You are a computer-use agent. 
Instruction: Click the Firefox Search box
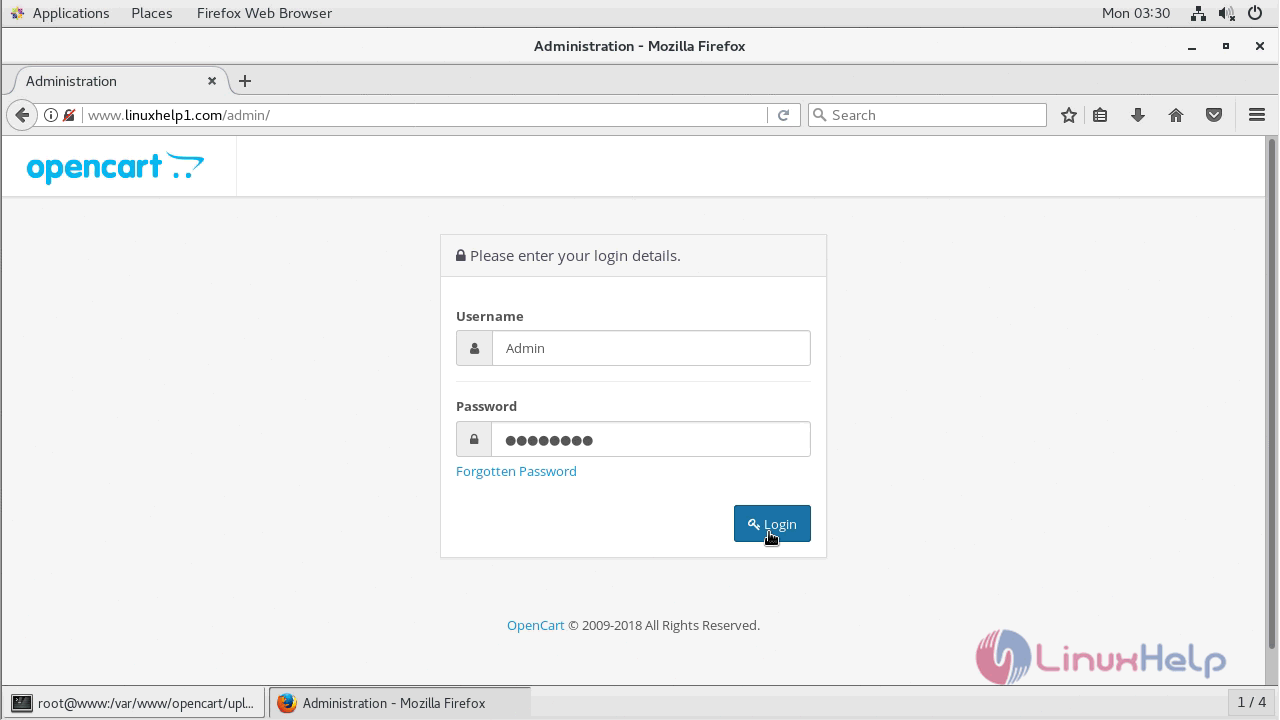[x=927, y=115]
